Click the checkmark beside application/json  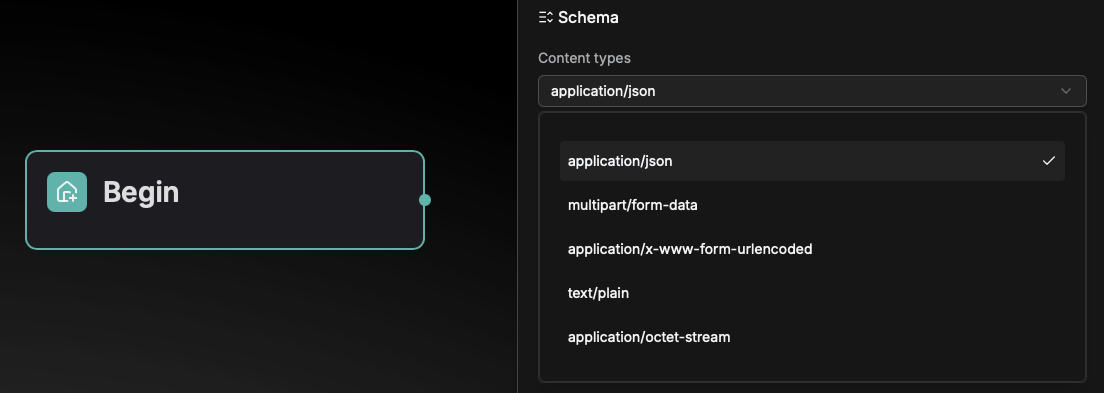(x=1048, y=161)
